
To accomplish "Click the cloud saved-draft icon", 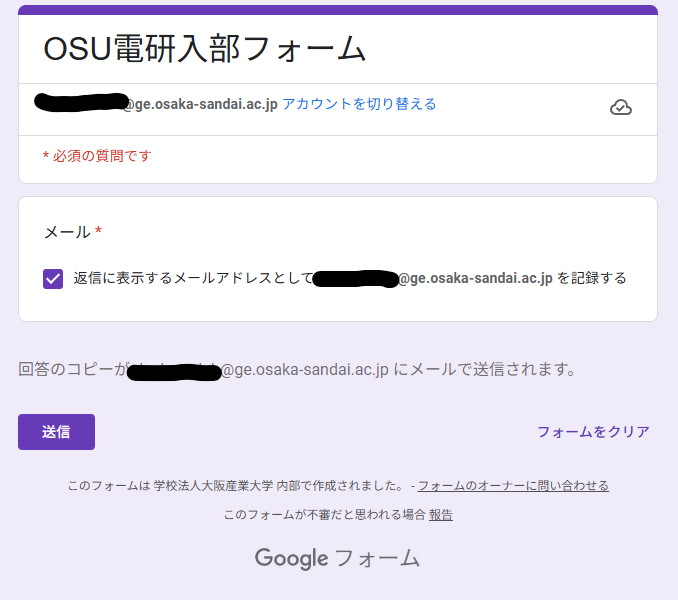I will point(620,108).
